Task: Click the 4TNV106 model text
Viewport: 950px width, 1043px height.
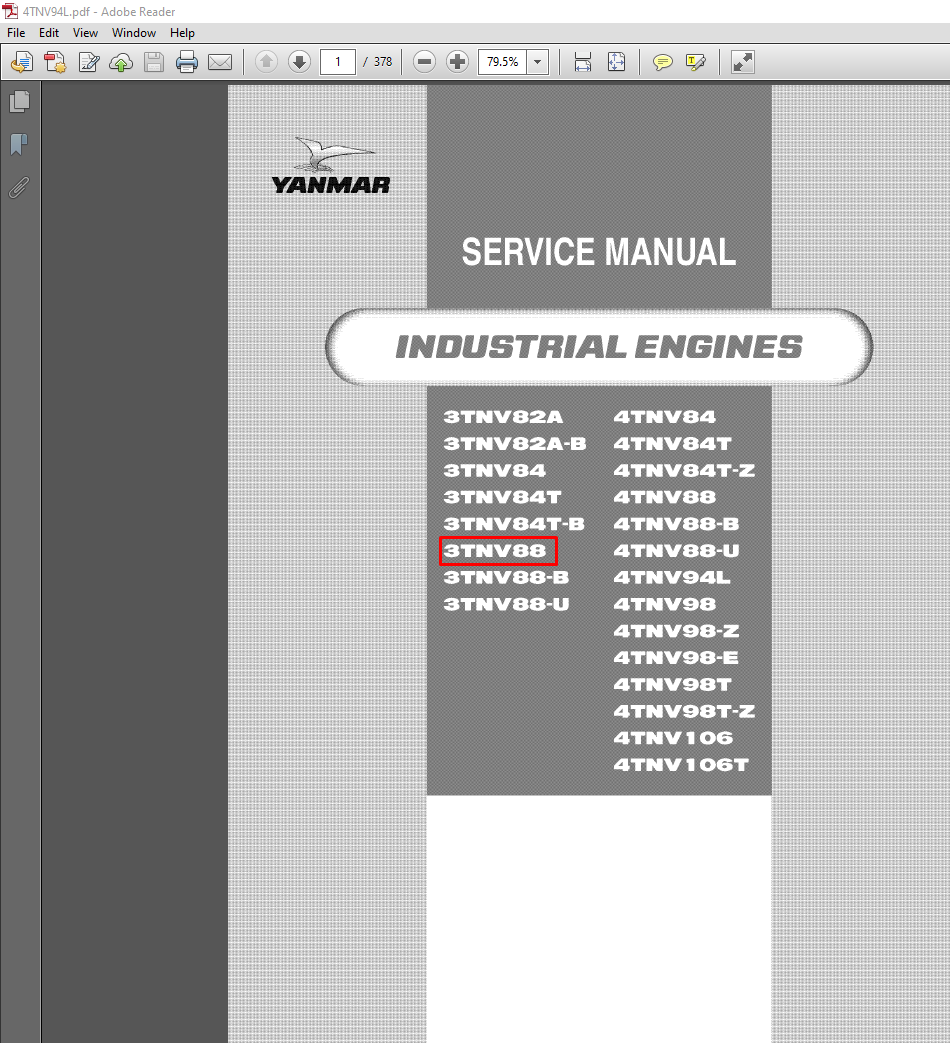Action: (x=673, y=738)
